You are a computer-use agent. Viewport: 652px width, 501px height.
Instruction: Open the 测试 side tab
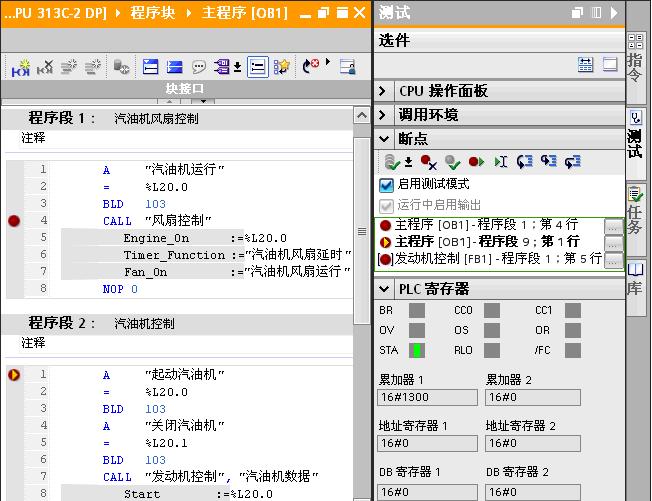click(x=635, y=143)
